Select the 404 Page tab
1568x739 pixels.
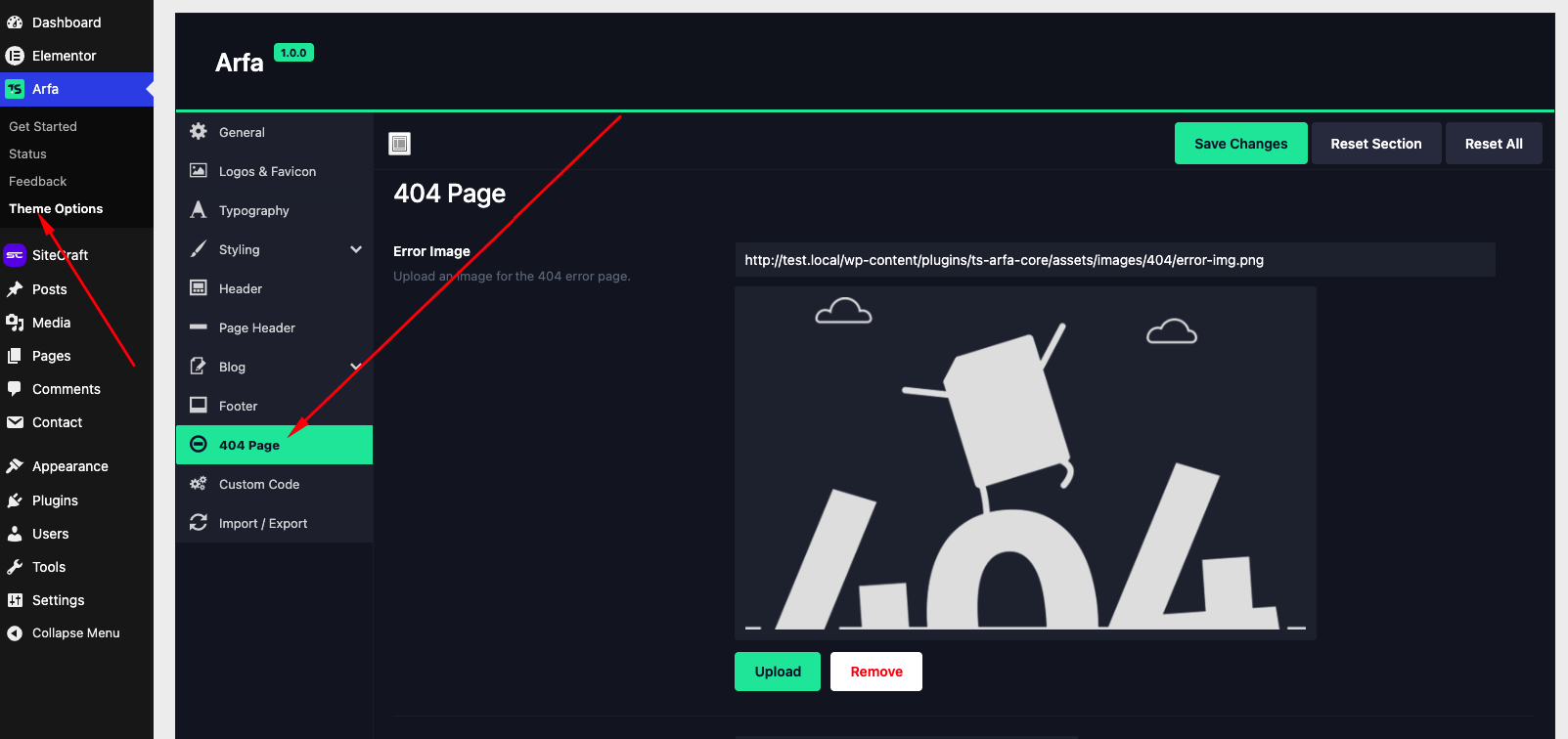click(274, 445)
